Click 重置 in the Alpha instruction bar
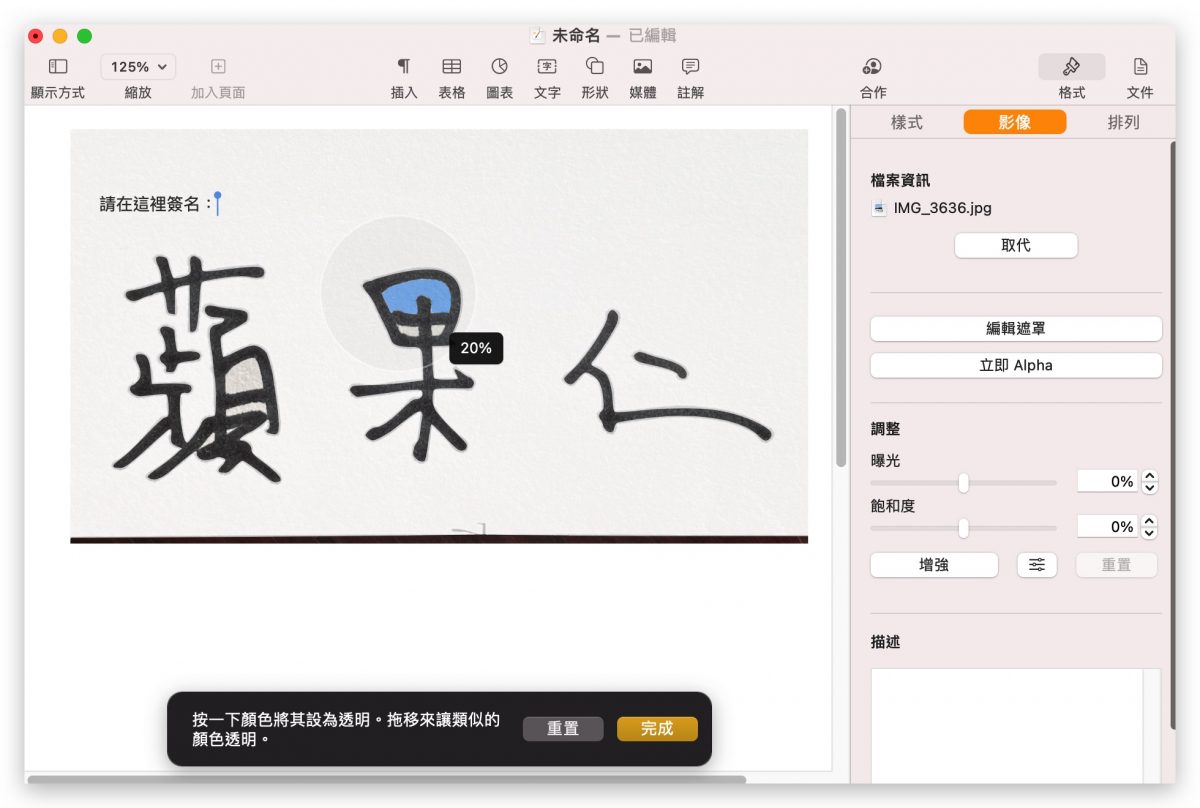Screen dimensions: 1200x808 (x=563, y=729)
